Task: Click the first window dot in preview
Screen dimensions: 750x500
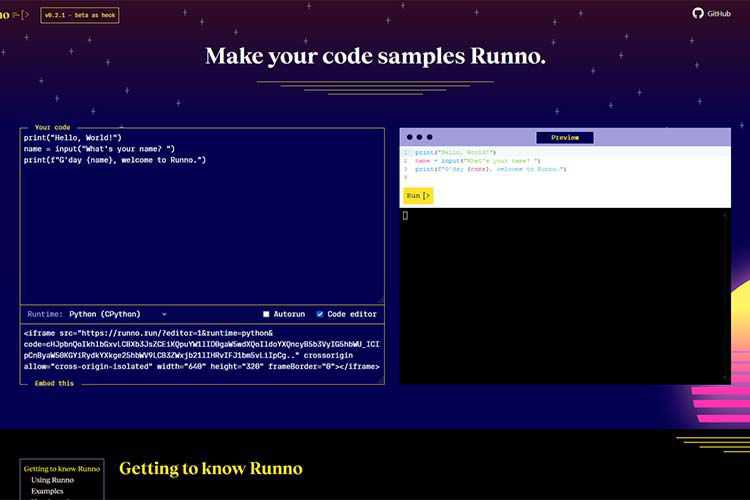Action: (408, 137)
